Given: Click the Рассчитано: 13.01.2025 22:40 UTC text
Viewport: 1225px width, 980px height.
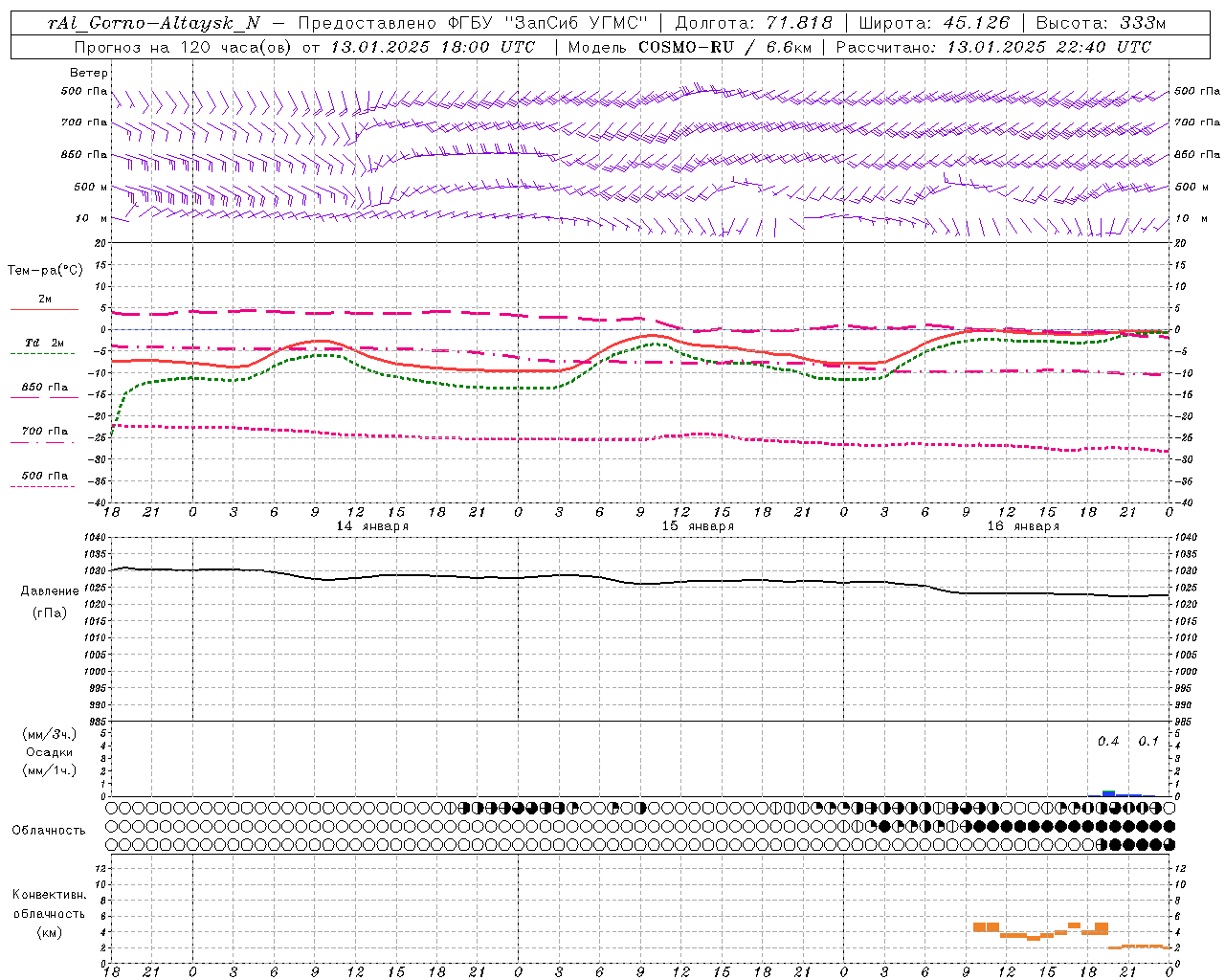Looking at the screenshot, I should click(x=993, y=46).
